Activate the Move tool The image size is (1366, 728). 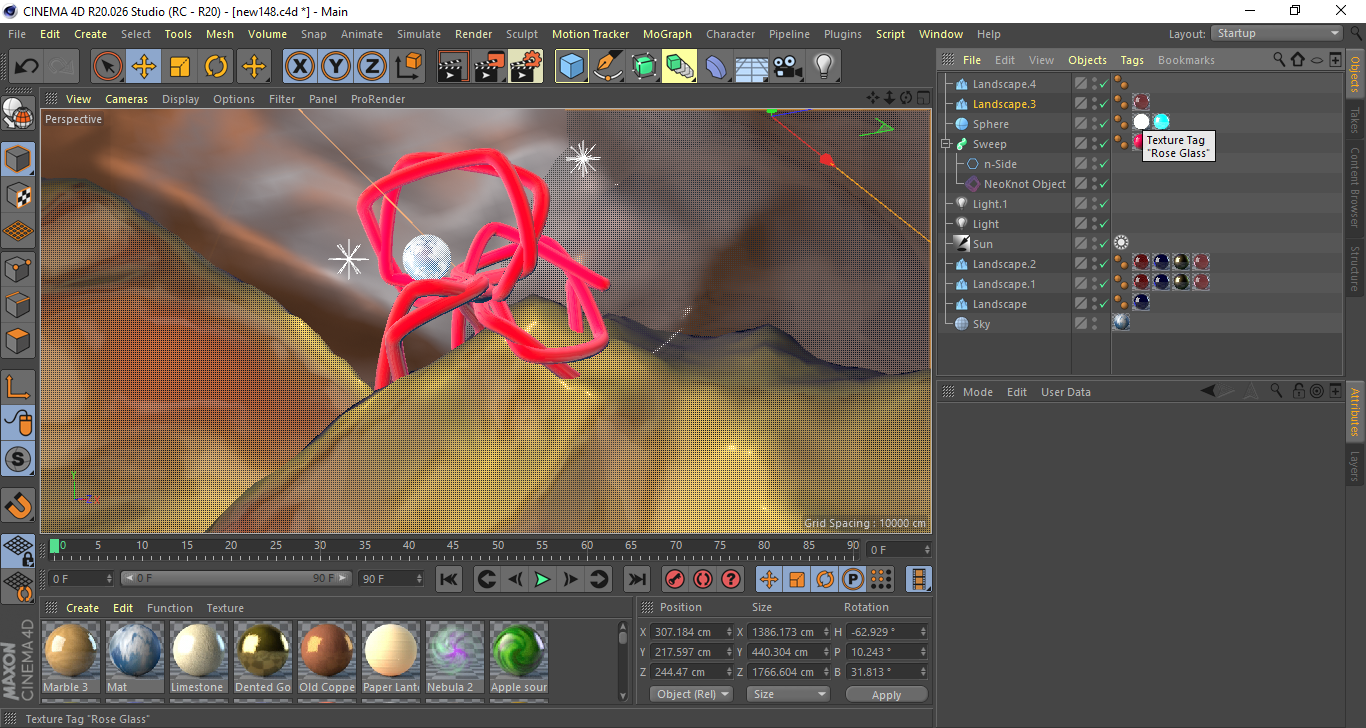pyautogui.click(x=144, y=67)
